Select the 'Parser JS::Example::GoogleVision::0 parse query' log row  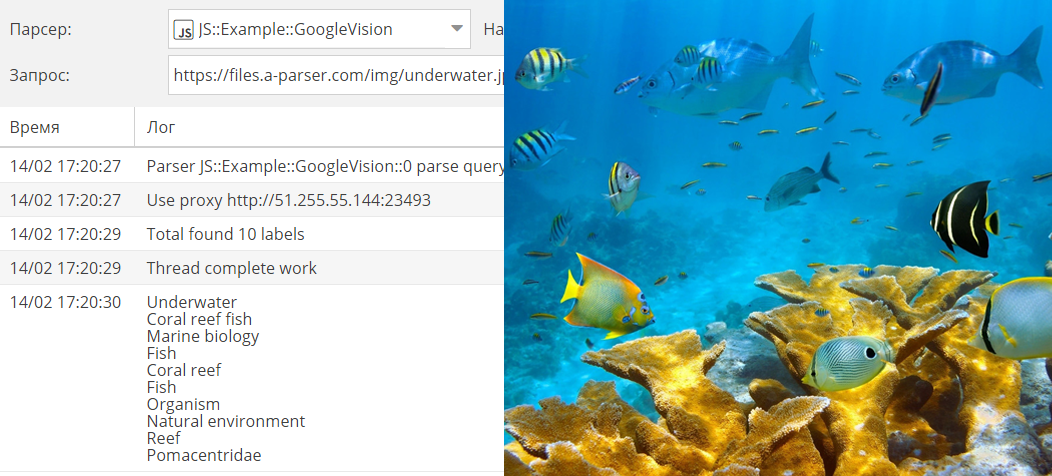tap(252, 166)
